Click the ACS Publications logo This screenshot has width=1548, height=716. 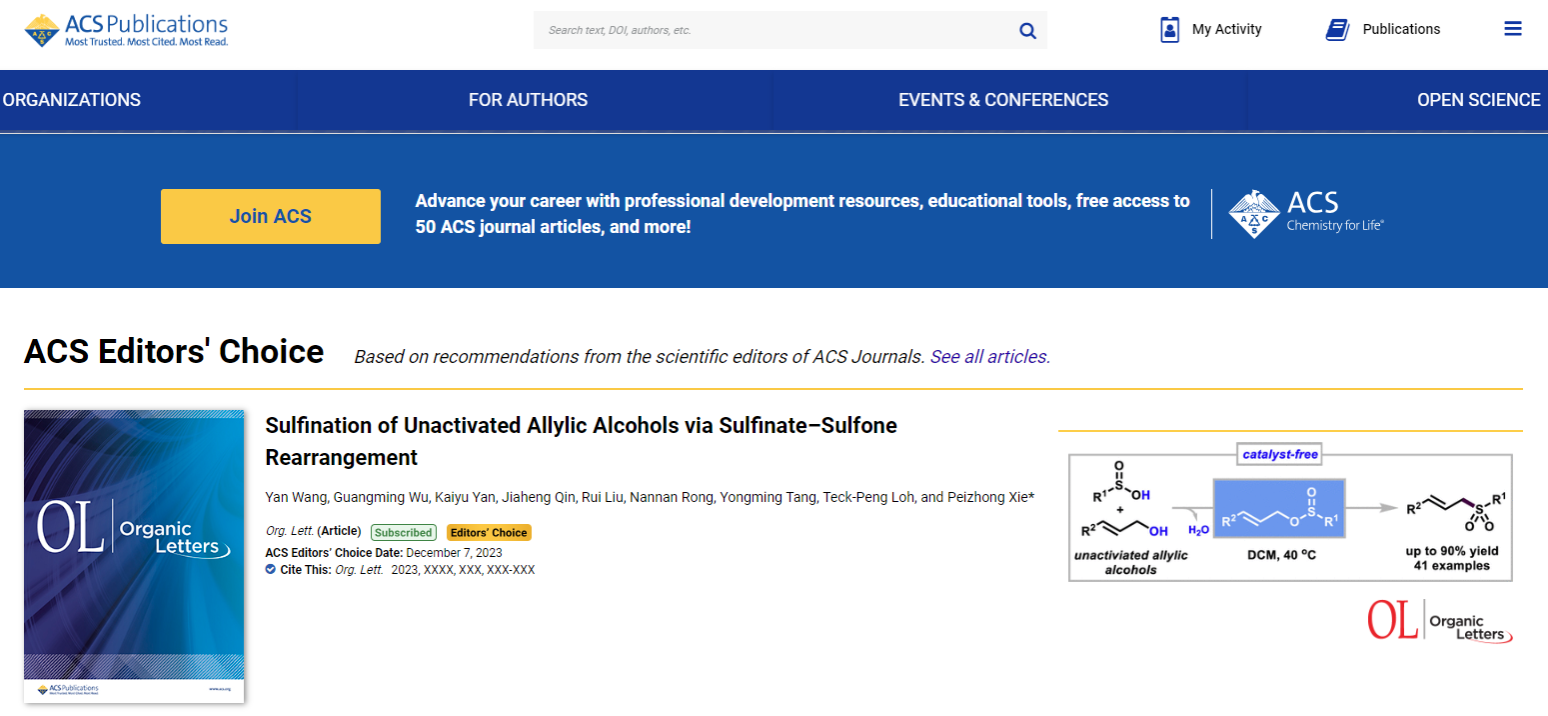tap(126, 30)
